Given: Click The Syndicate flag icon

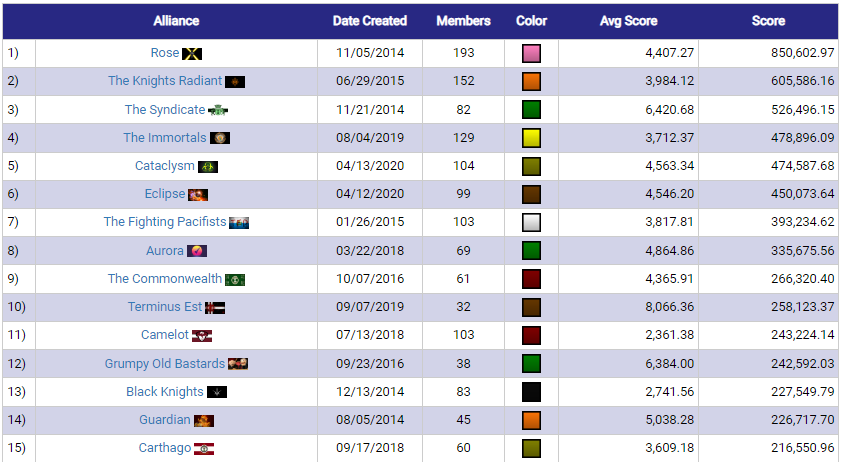Looking at the screenshot, I should pos(217,110).
